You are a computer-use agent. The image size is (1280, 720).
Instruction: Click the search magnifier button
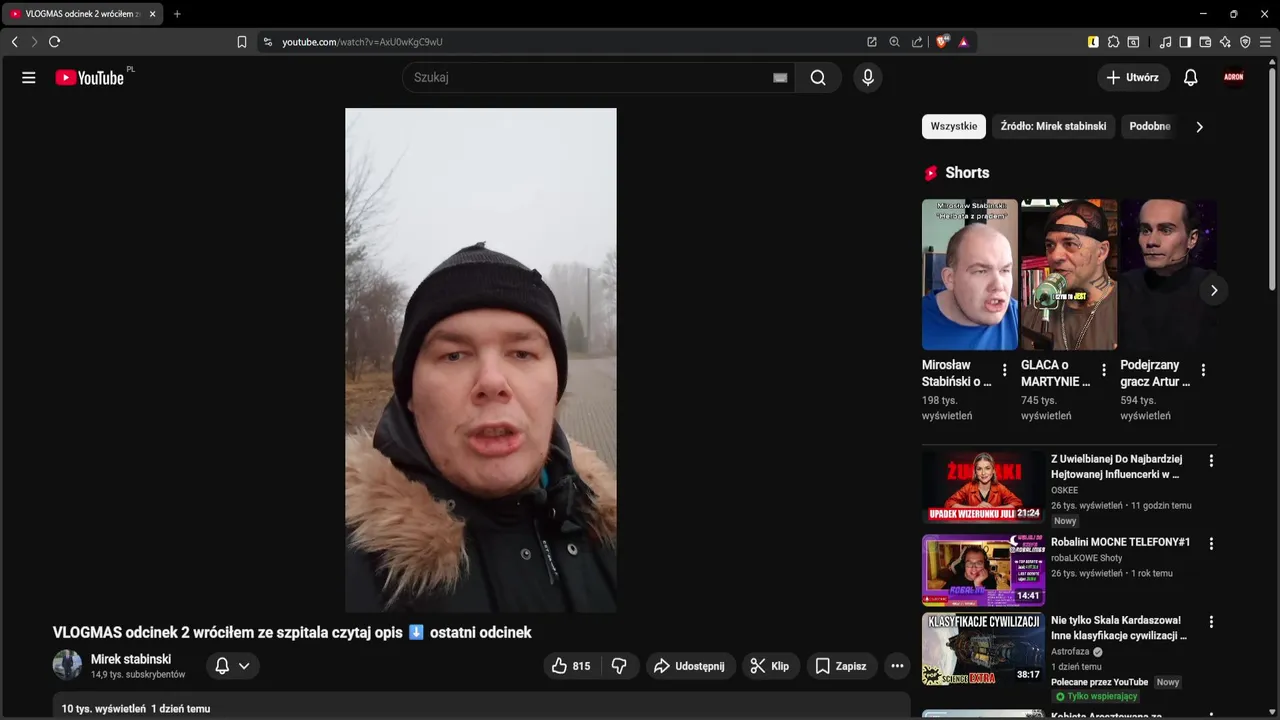[818, 77]
